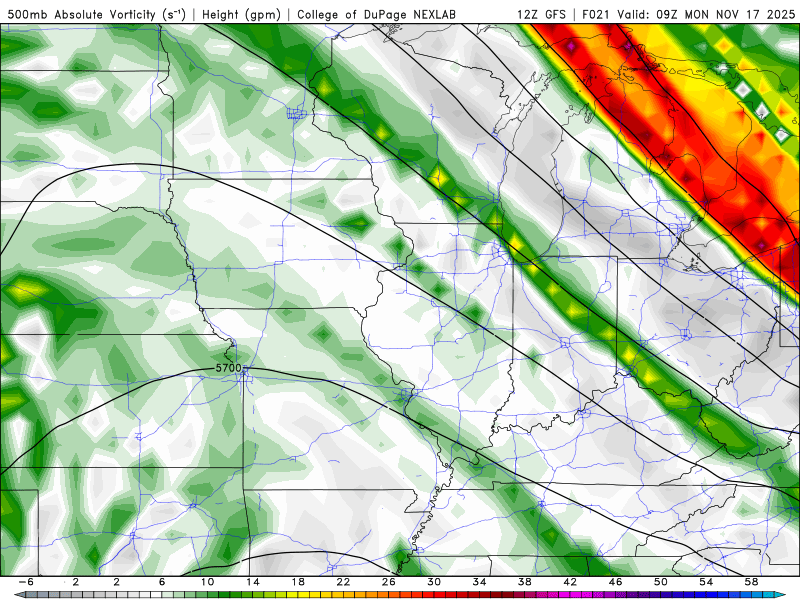Click the 34 colorbar value
800x600 pixels.
479,582
